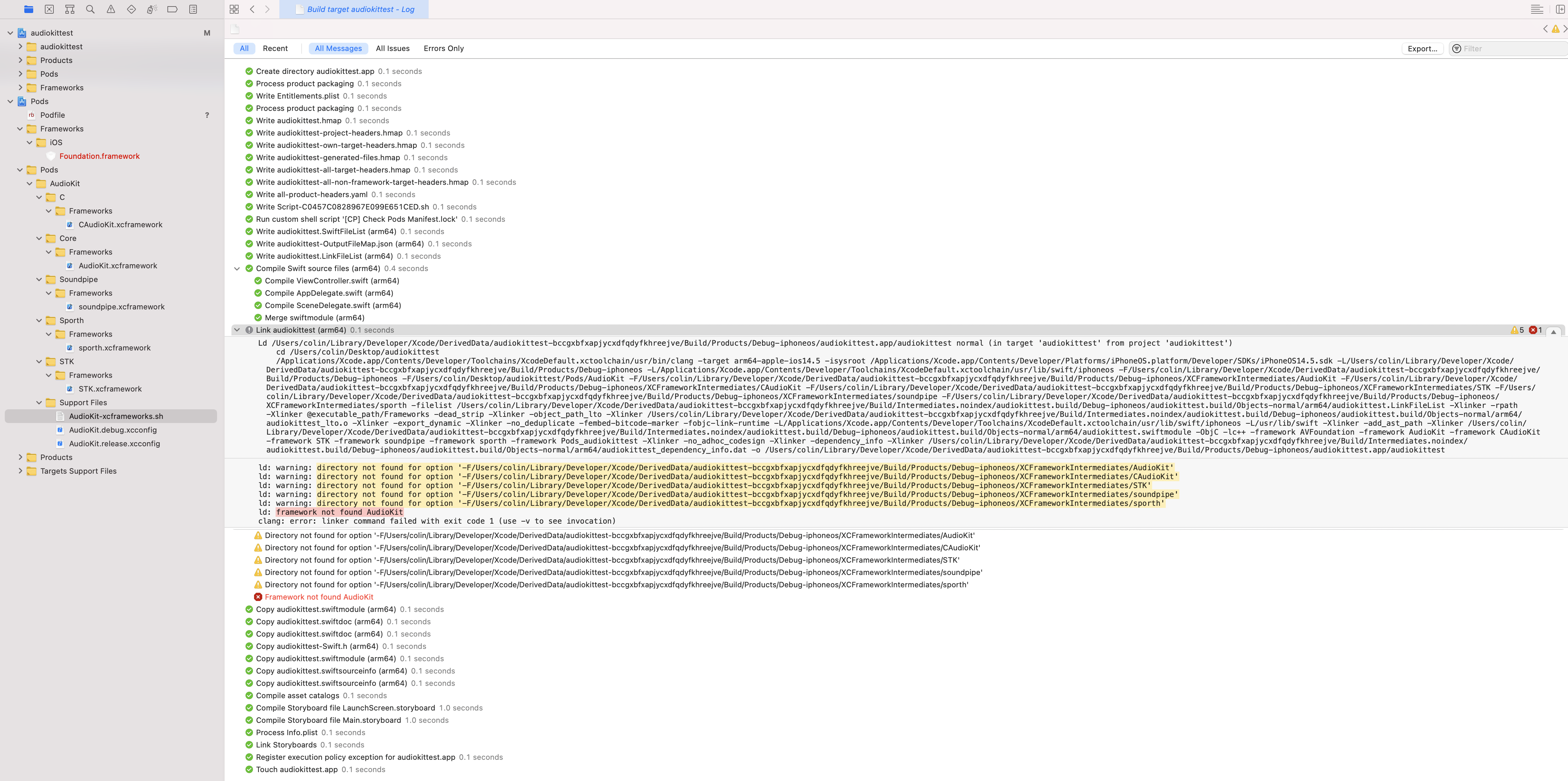Open the Find navigator magnifier icon

point(90,9)
